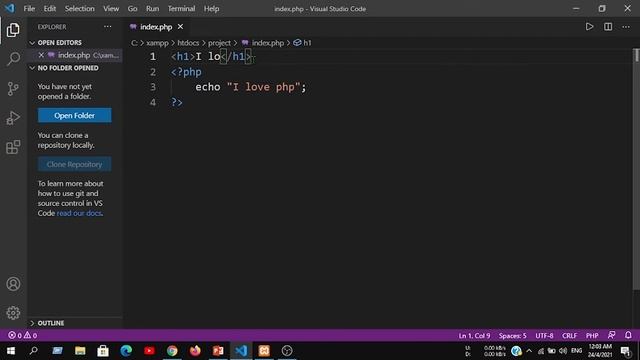This screenshot has width=640, height=360.
Task: Click line number 2 in gutter
Action: point(153,72)
